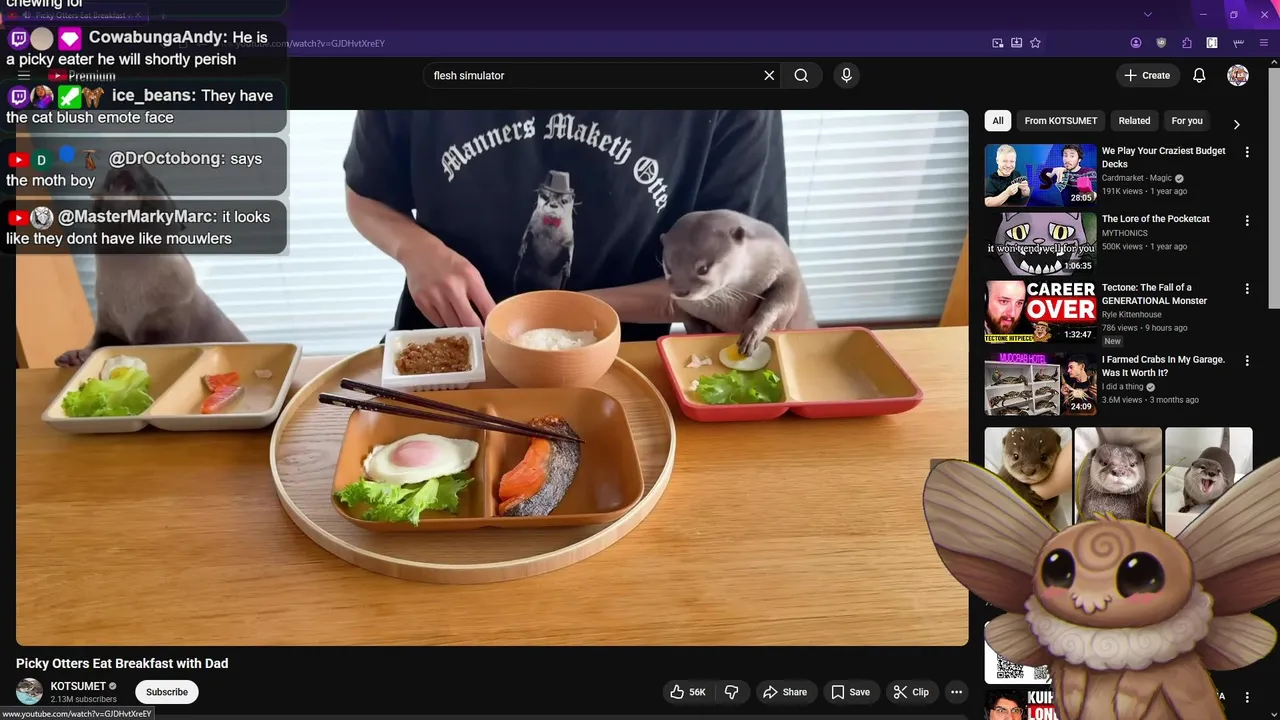Open options menu for Farmed Crabs video
This screenshot has height=720, width=1280.
(1247, 360)
